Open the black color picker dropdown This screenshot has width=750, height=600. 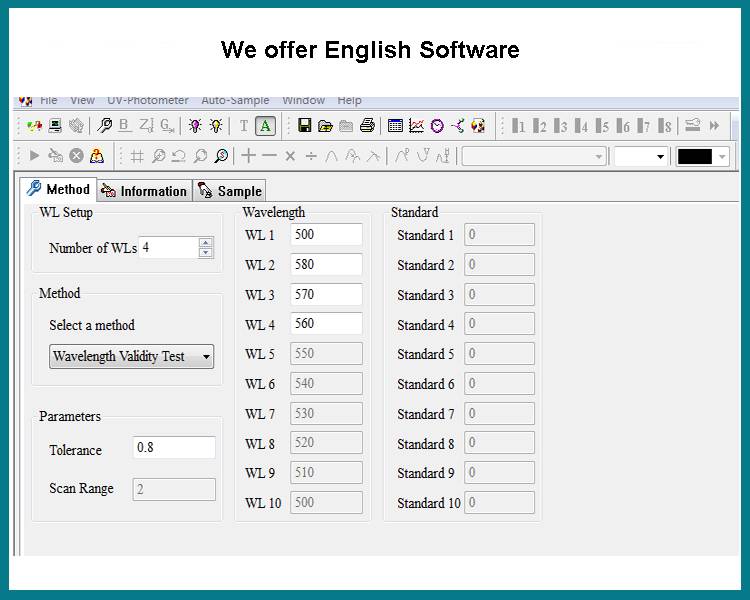[x=722, y=157]
